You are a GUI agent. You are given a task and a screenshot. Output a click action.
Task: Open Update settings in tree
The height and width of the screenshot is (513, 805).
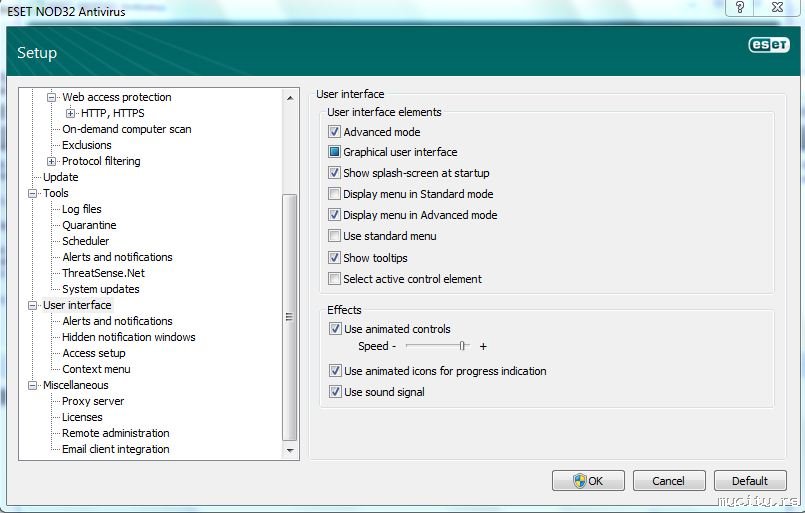coord(61,177)
